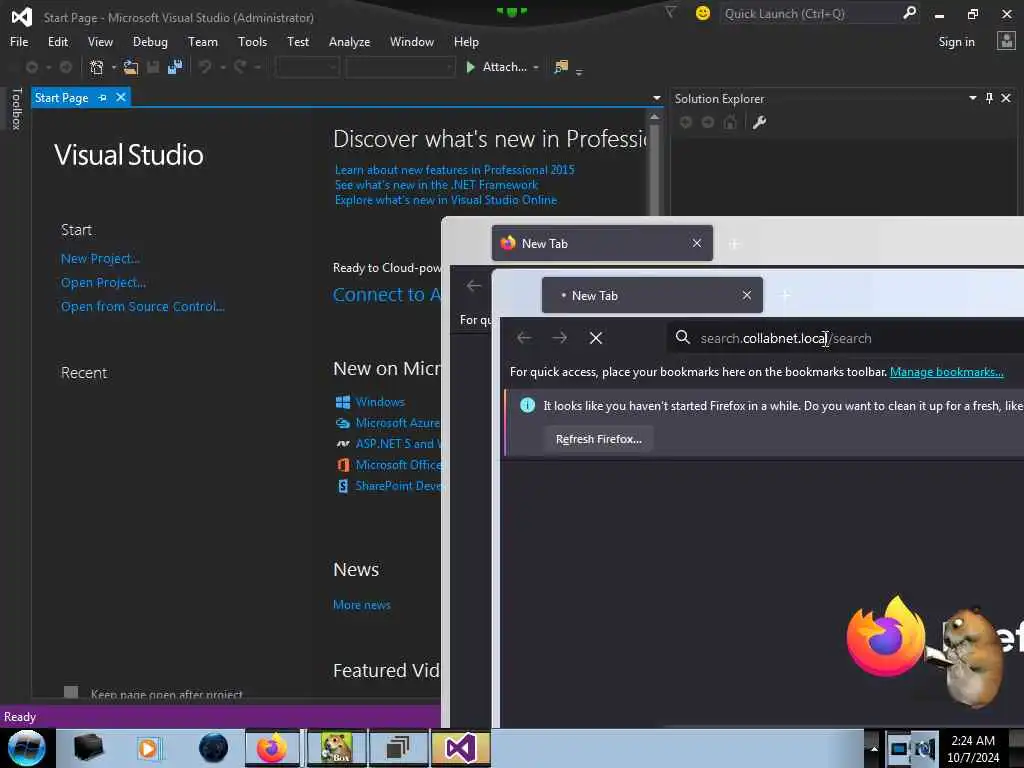Screen dimensions: 1024x768
Task: Click pin icon on Start Page tab
Action: (x=103, y=97)
